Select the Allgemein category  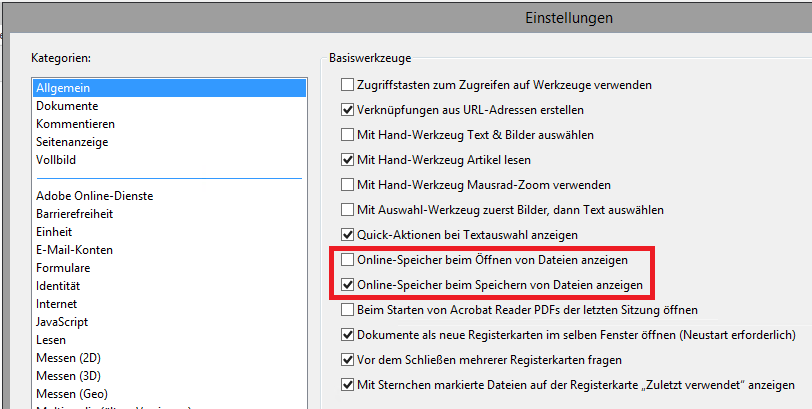[63, 88]
